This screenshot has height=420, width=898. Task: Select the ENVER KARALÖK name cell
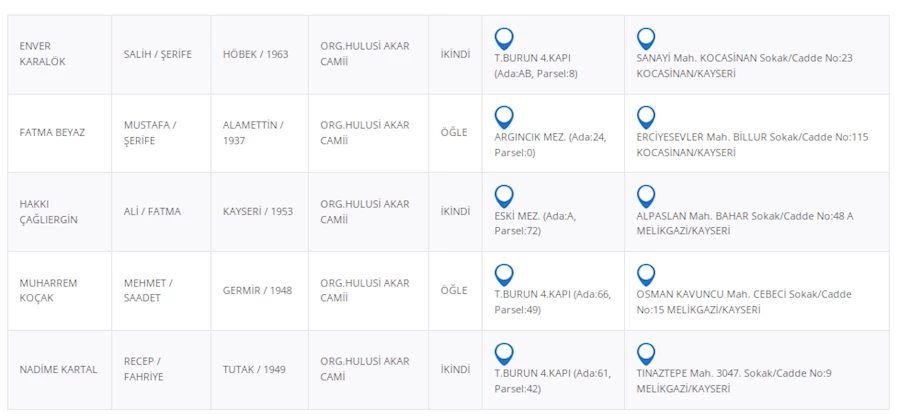pos(42,54)
